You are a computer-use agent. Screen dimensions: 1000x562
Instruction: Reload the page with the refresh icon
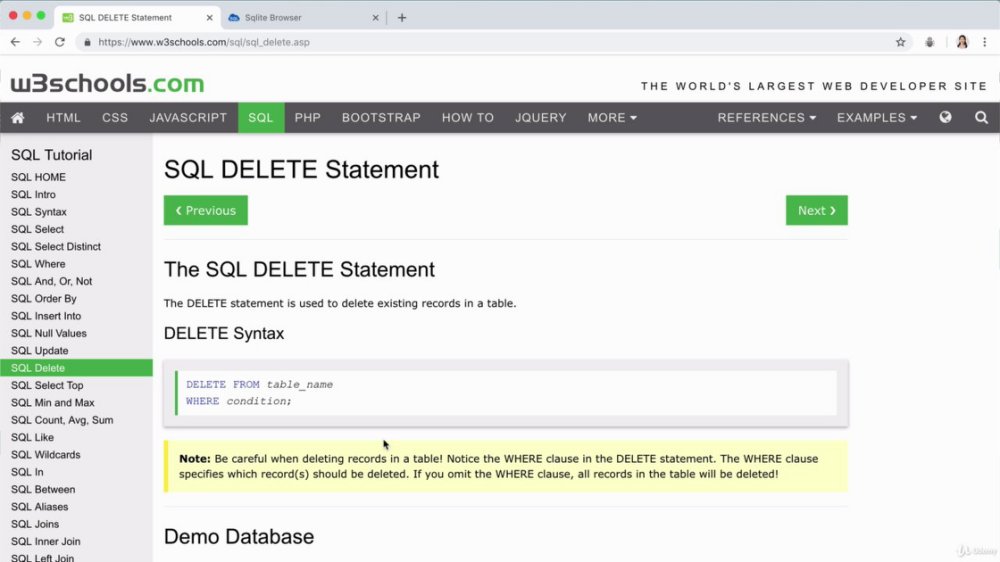pos(60,42)
